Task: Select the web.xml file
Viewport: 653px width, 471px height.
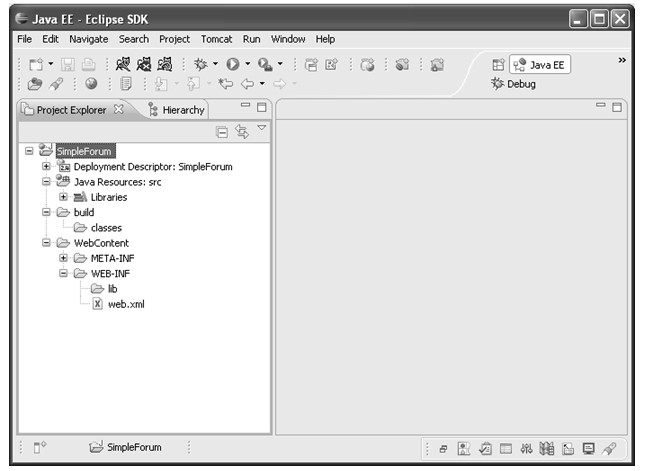Action: click(x=126, y=304)
